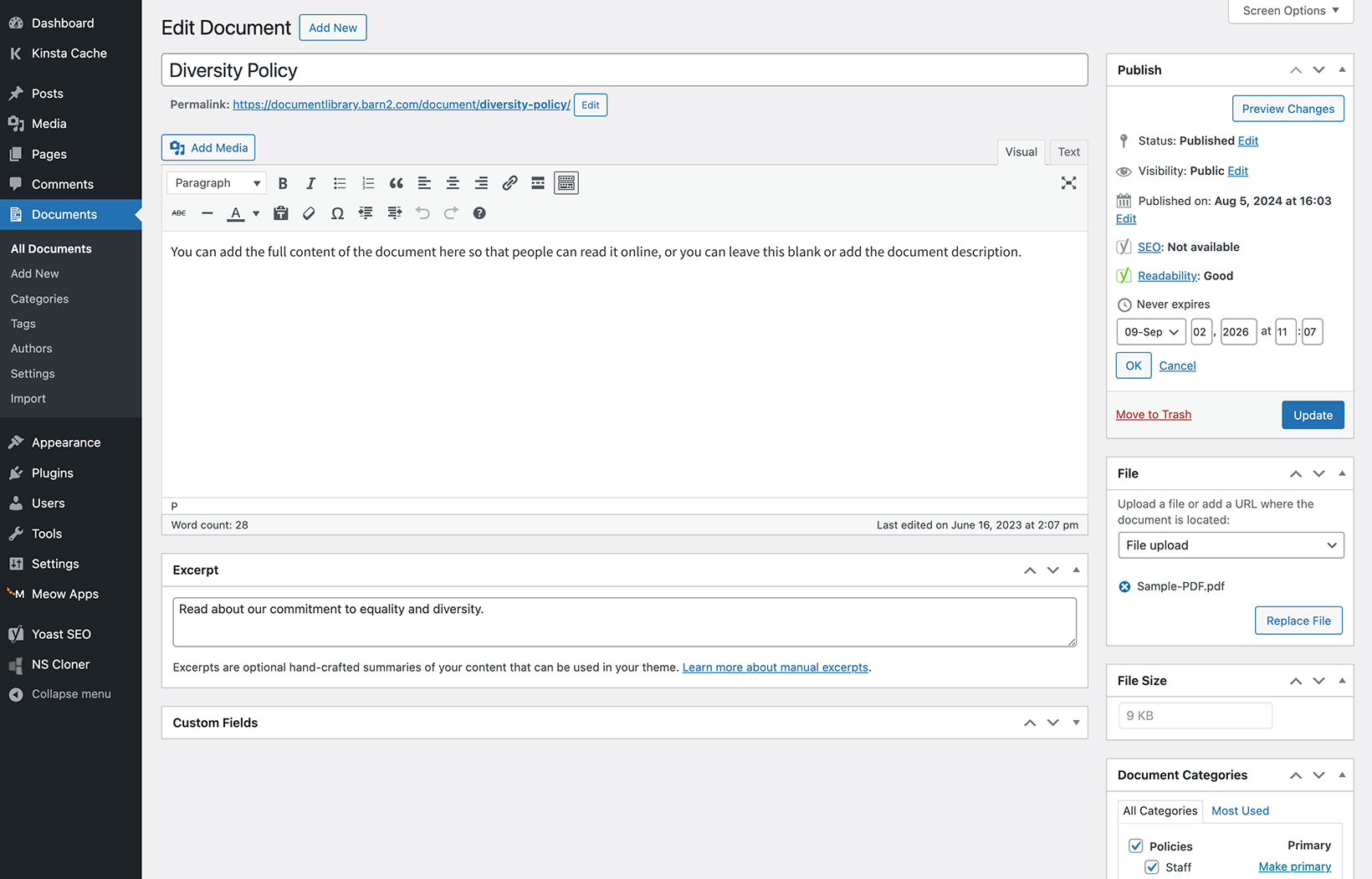The width and height of the screenshot is (1372, 879).
Task: Open the special character picker
Action: click(x=337, y=213)
